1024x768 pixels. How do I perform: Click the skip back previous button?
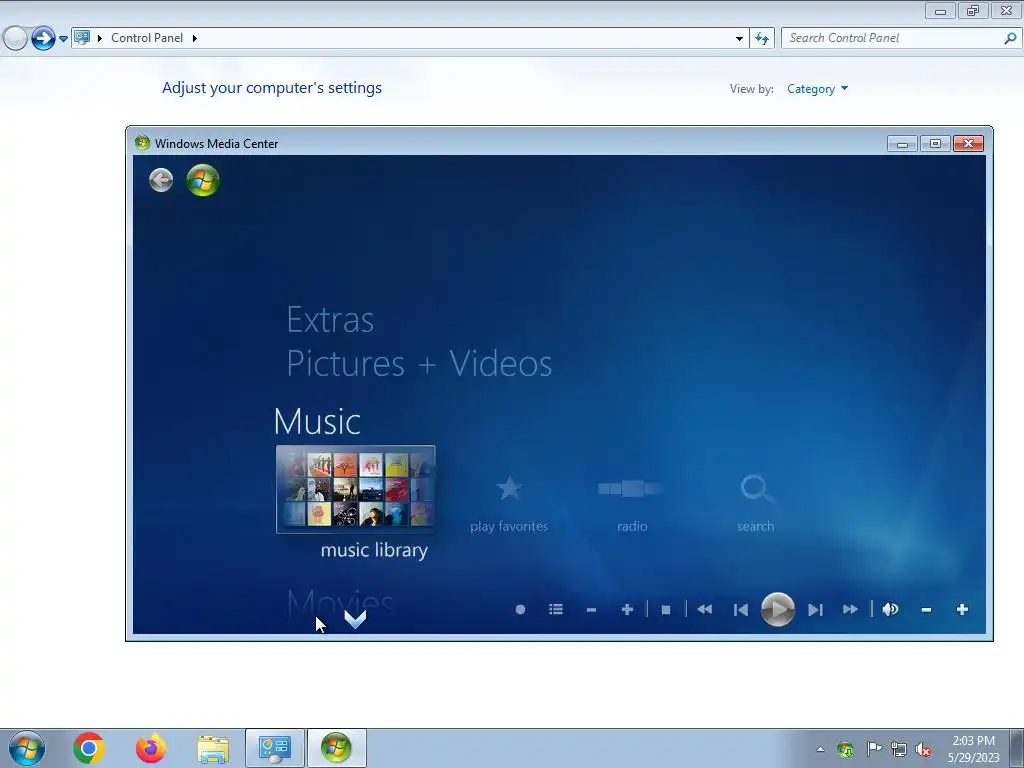[741, 610]
